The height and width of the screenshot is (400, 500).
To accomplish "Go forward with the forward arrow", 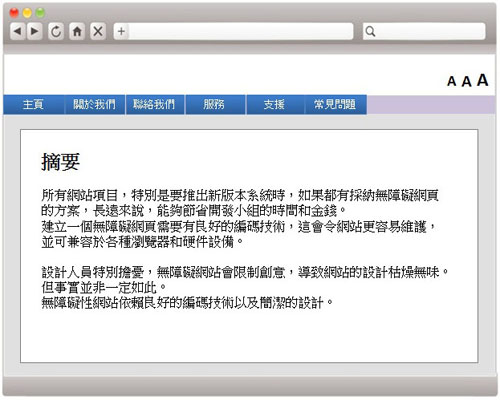I will coord(35,31).
